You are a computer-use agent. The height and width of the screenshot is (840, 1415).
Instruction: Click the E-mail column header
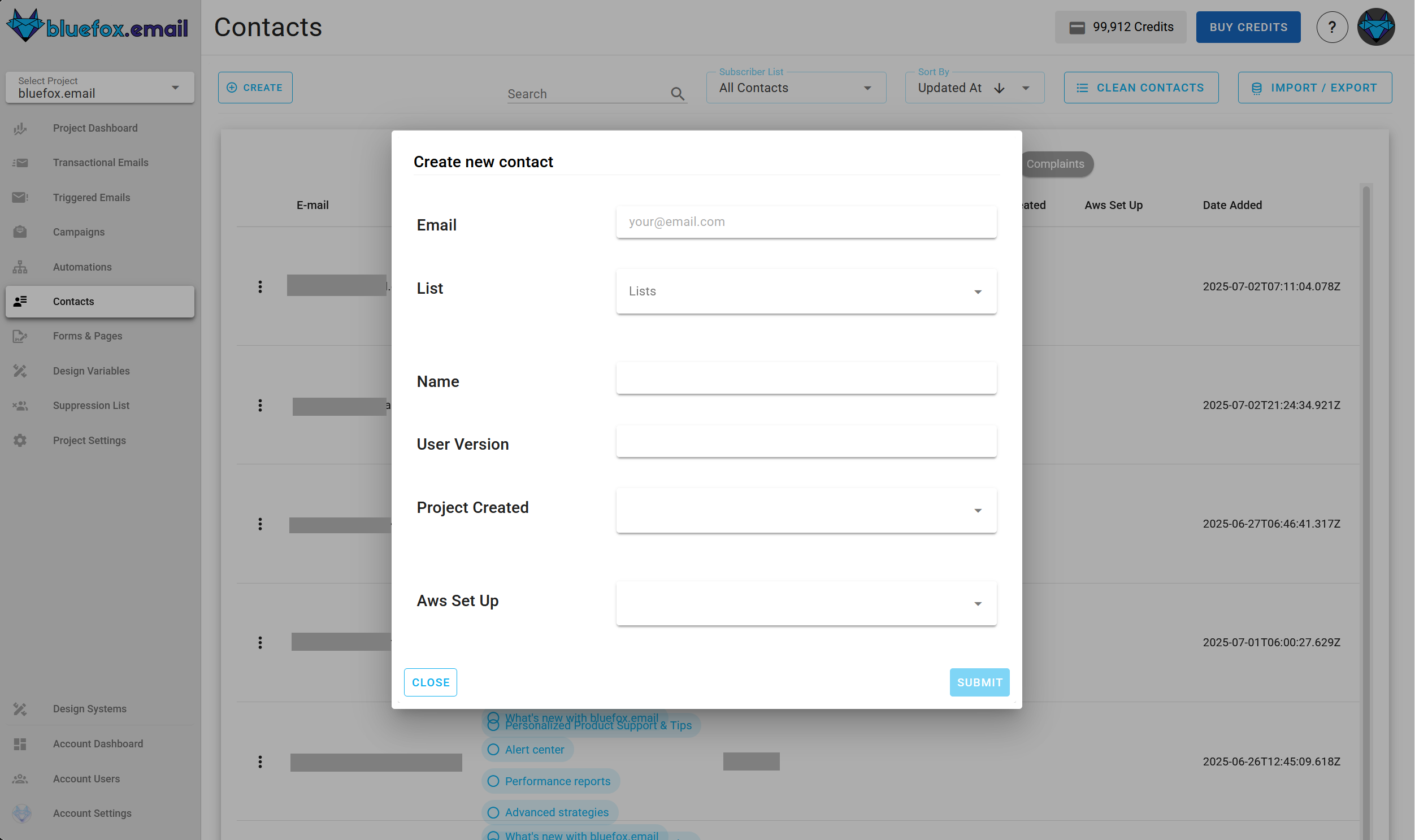click(312, 206)
